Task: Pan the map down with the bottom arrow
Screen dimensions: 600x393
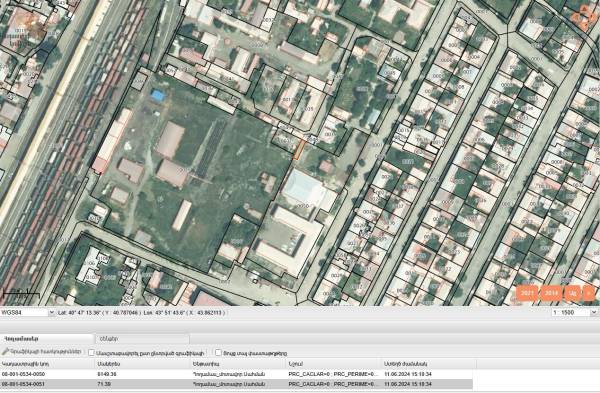Action: pyautogui.click(x=584, y=25)
